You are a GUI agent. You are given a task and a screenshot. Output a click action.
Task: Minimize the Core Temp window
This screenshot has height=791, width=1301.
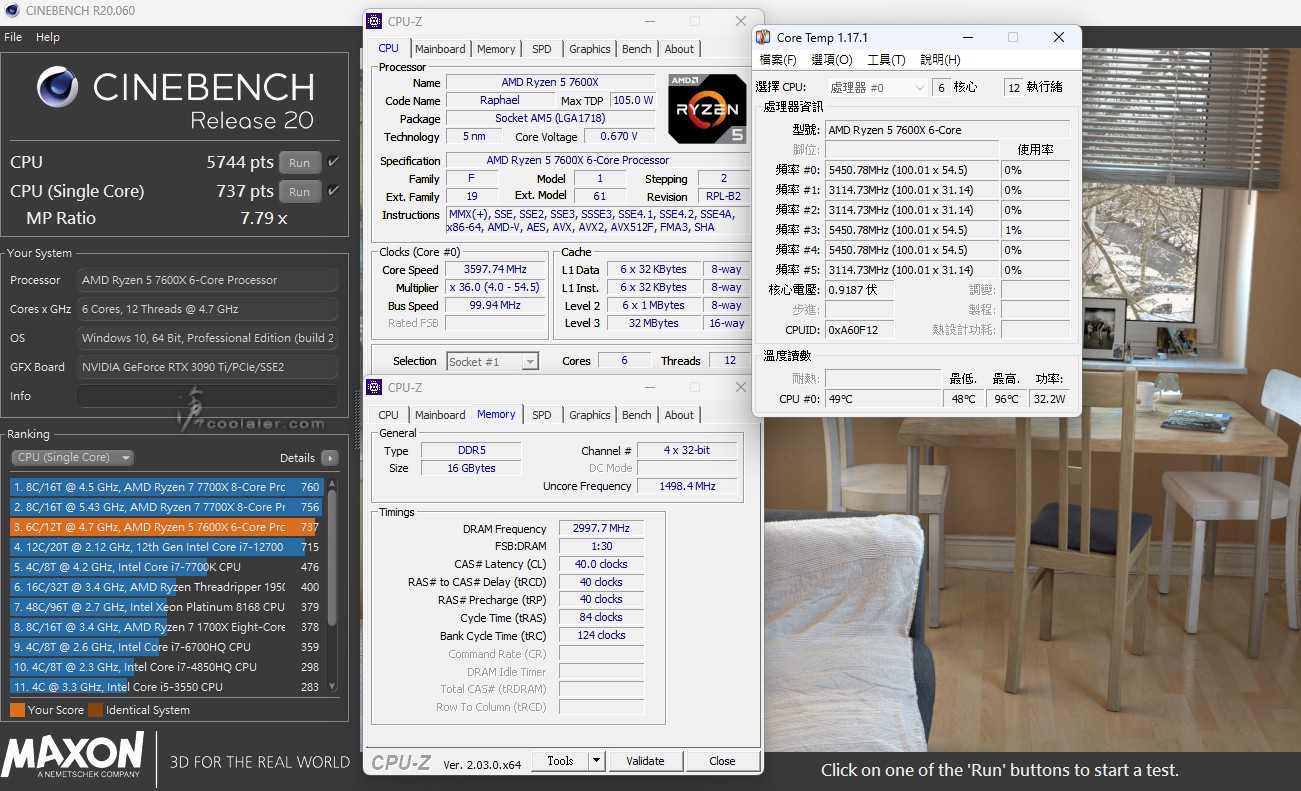point(966,38)
